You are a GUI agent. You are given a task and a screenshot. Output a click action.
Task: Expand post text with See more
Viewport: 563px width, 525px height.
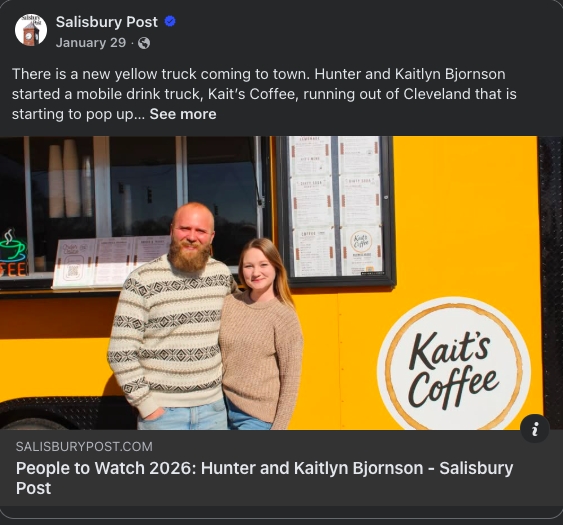pyautogui.click(x=183, y=114)
